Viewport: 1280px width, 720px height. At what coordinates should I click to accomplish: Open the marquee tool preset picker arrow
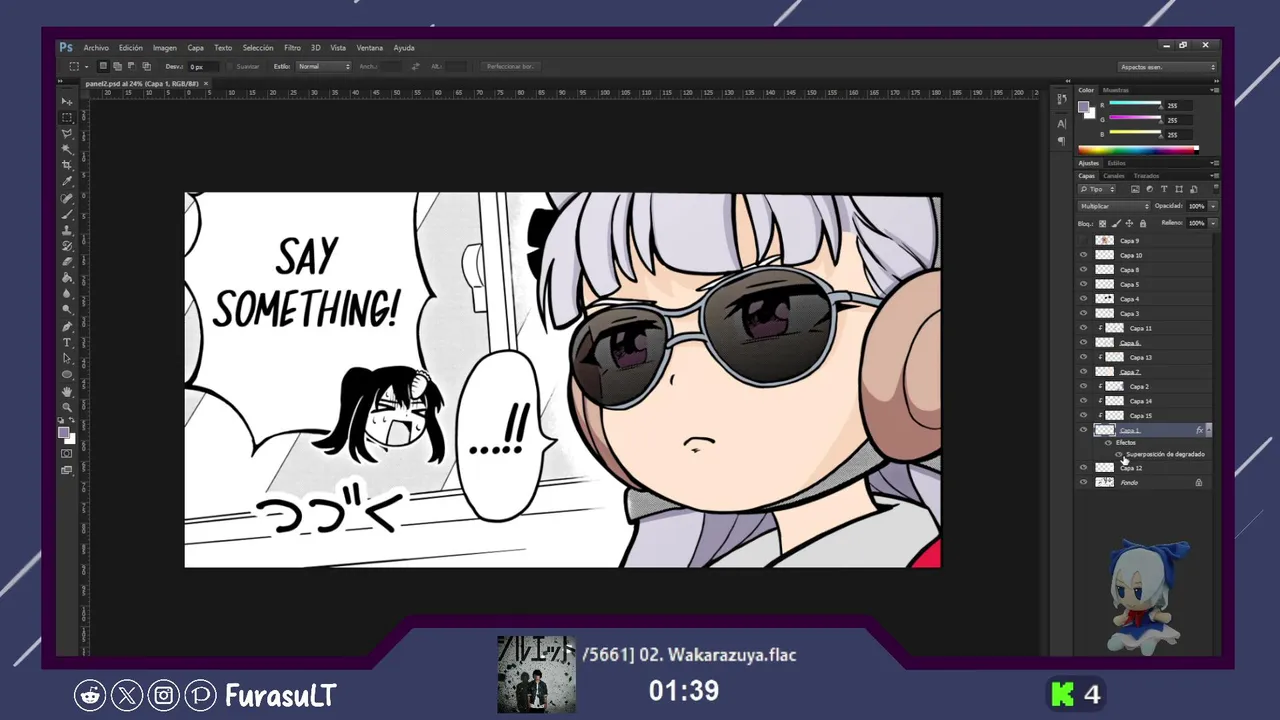pyautogui.click(x=87, y=66)
